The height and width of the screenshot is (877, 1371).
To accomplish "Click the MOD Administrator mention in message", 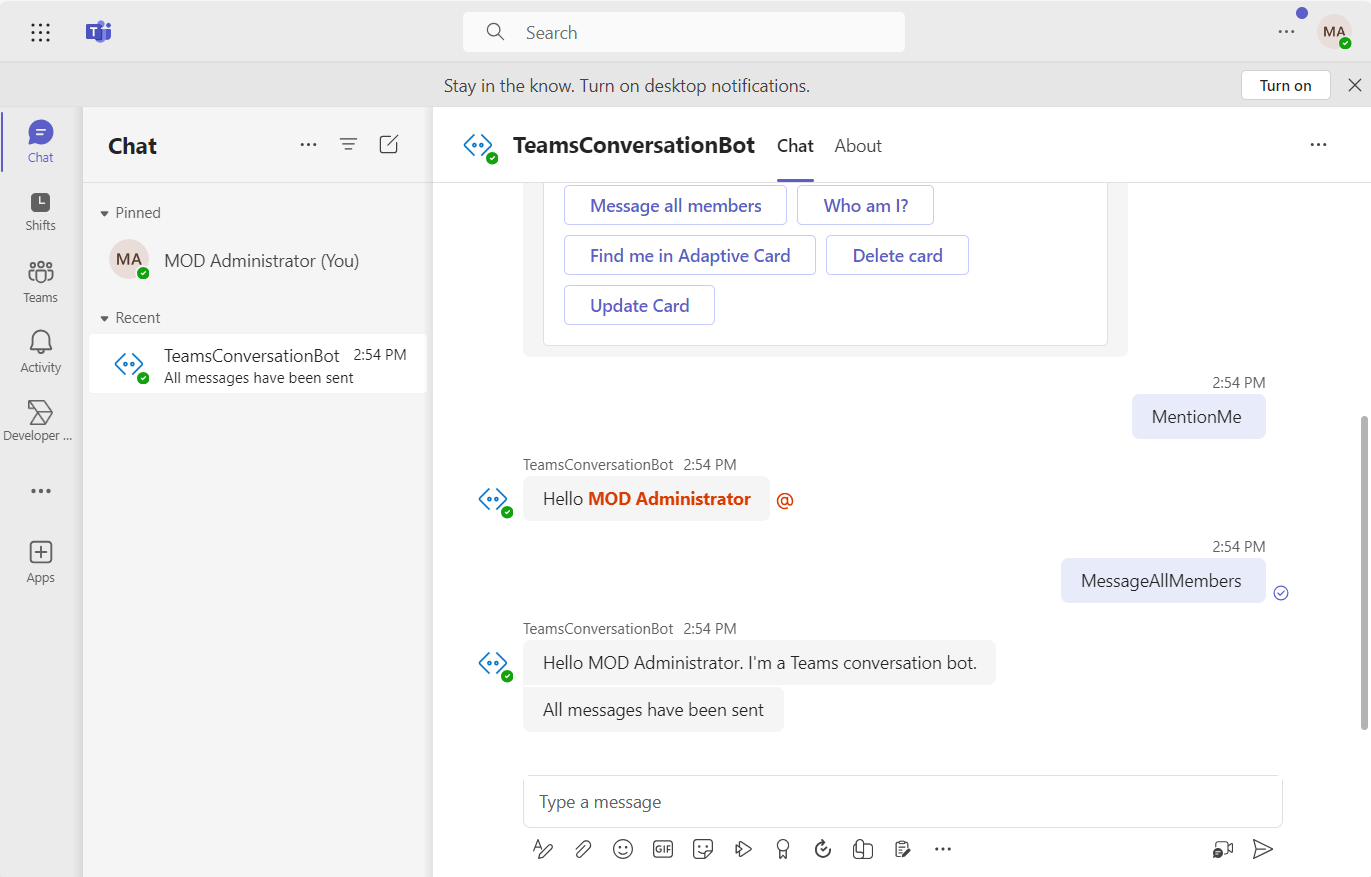I will click(x=669, y=499).
